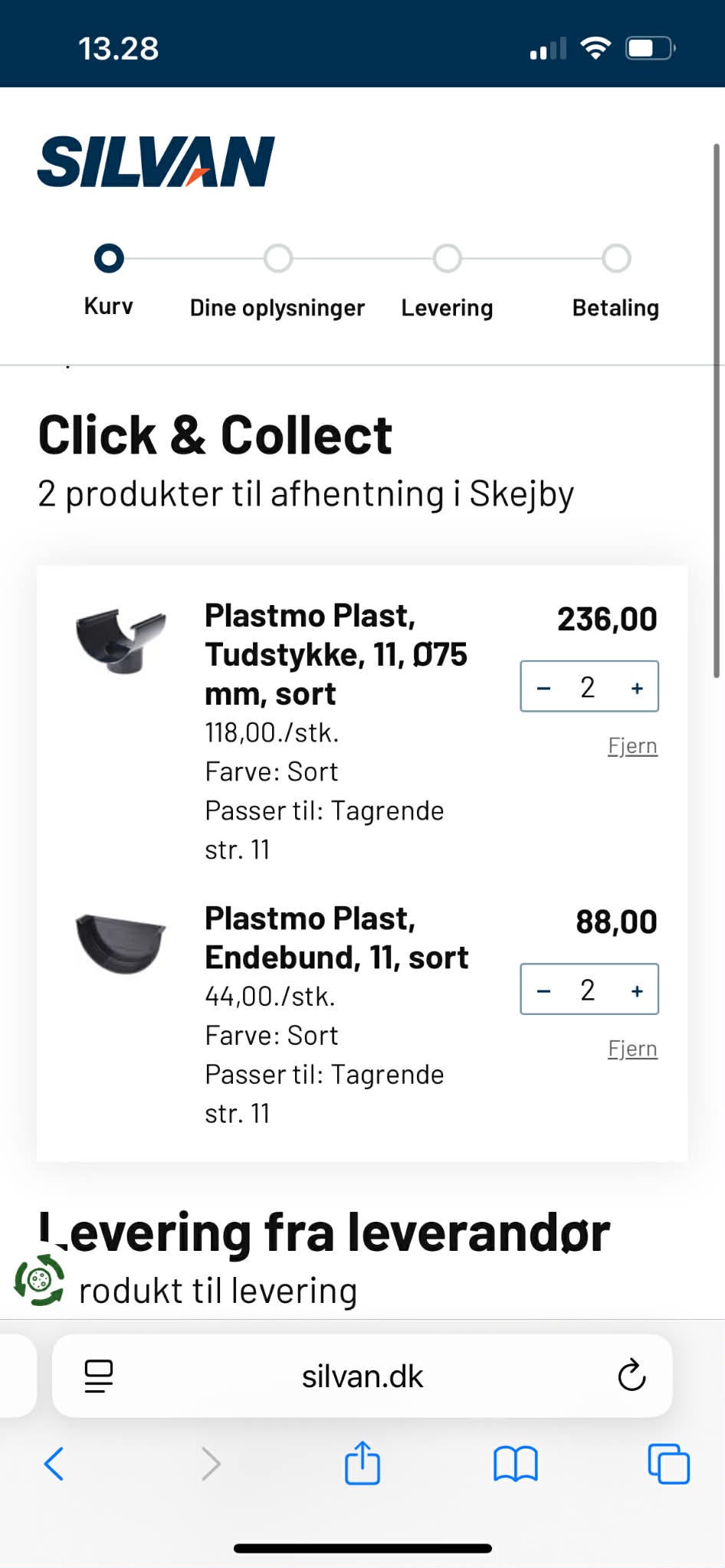
Task: Select the Betaling step circle
Action: click(616, 259)
